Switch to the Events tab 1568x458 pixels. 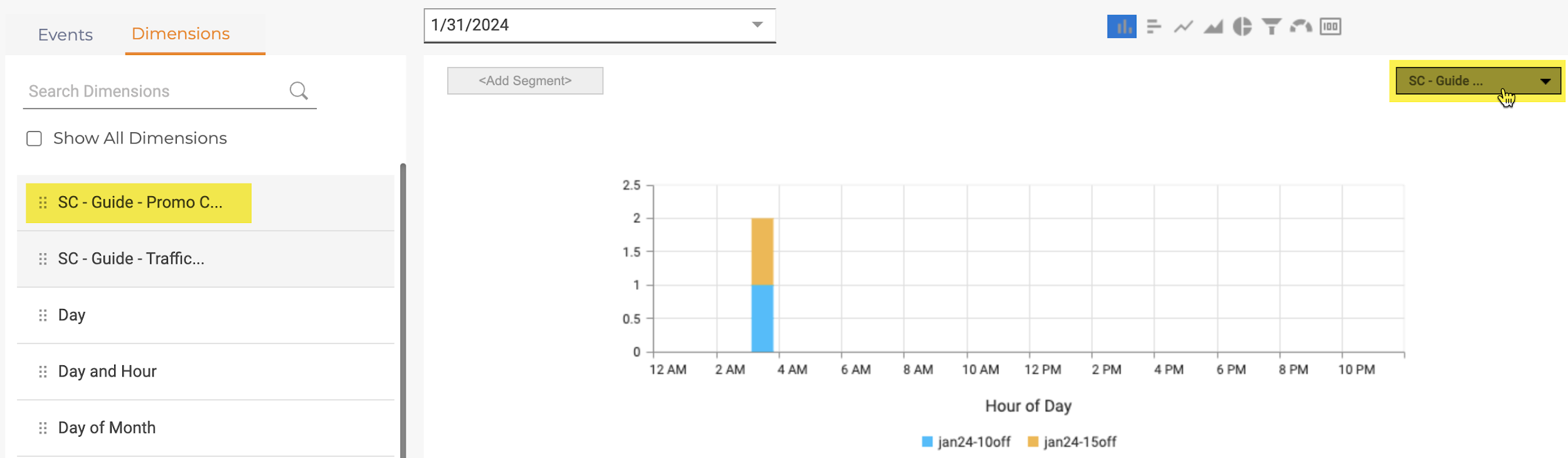point(65,34)
